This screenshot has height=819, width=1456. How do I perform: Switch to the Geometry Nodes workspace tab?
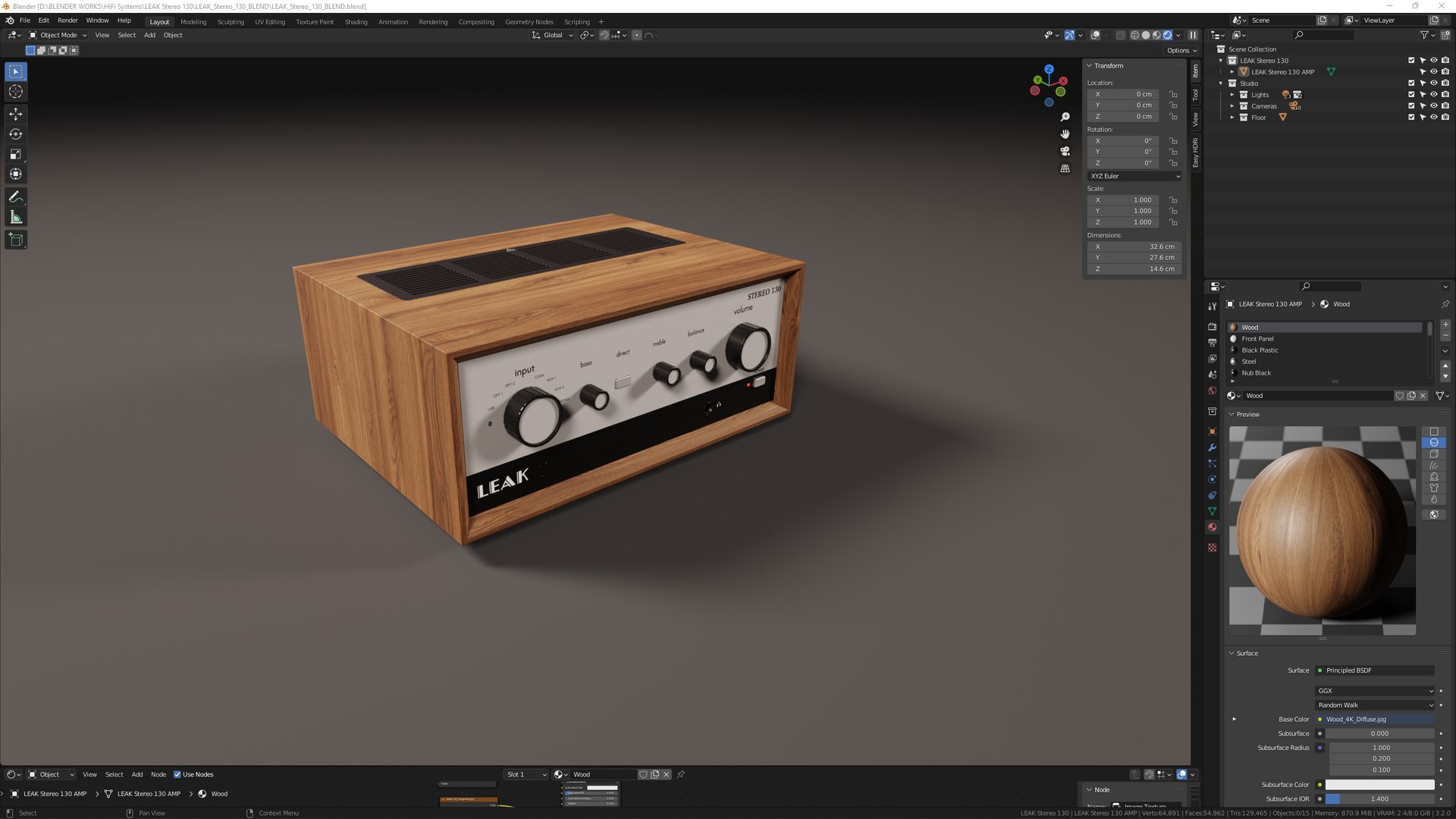click(x=529, y=22)
